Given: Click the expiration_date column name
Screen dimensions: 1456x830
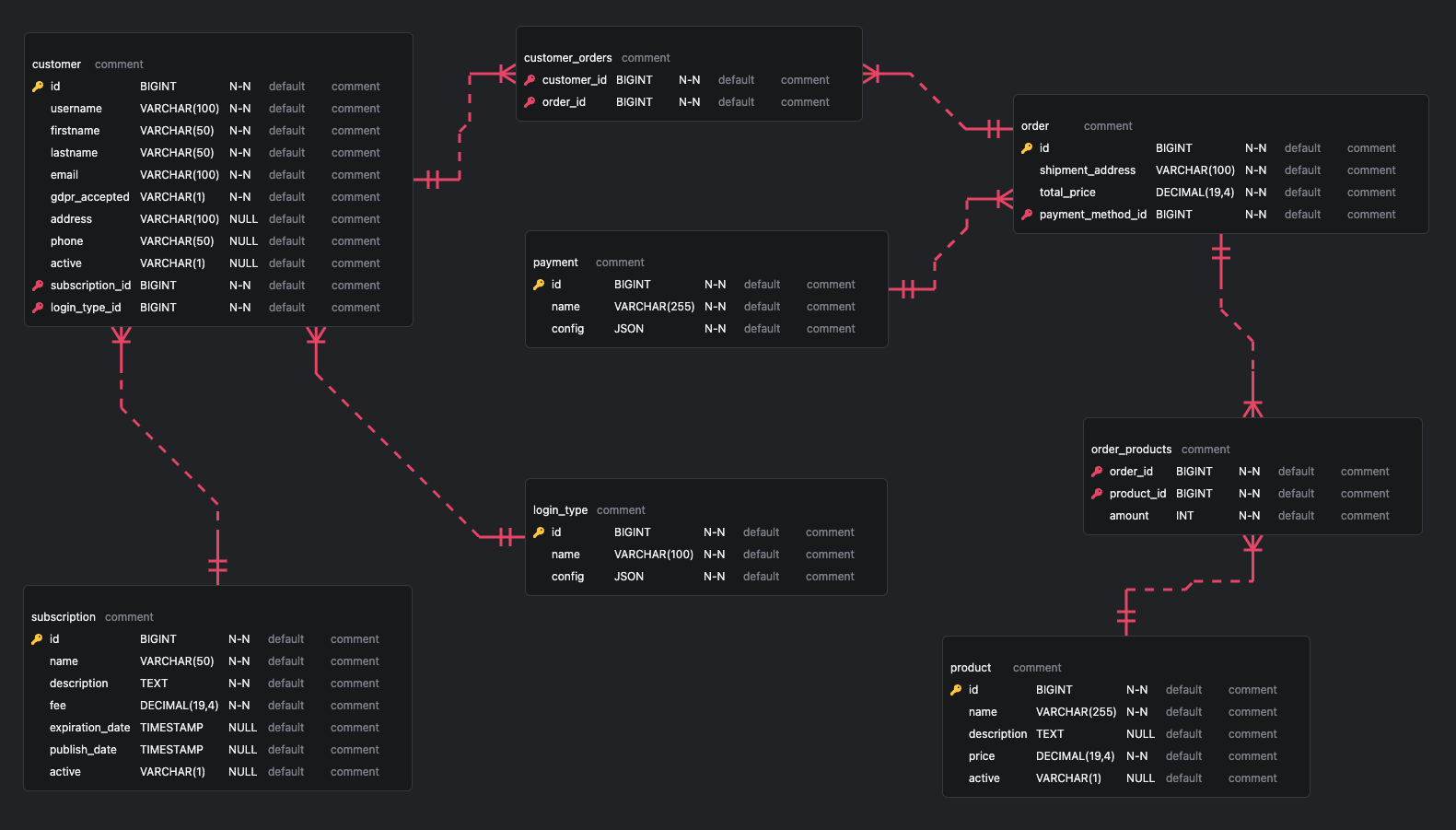Looking at the screenshot, I should tap(90, 728).
